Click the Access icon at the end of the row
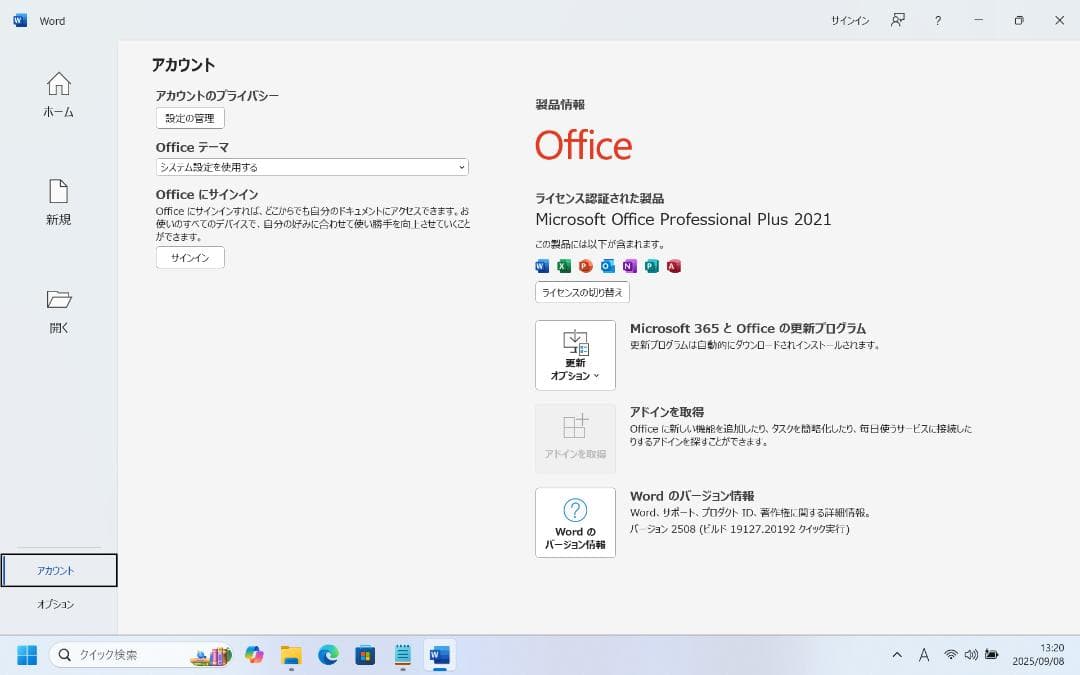Image resolution: width=1080 pixels, height=675 pixels. point(672,266)
